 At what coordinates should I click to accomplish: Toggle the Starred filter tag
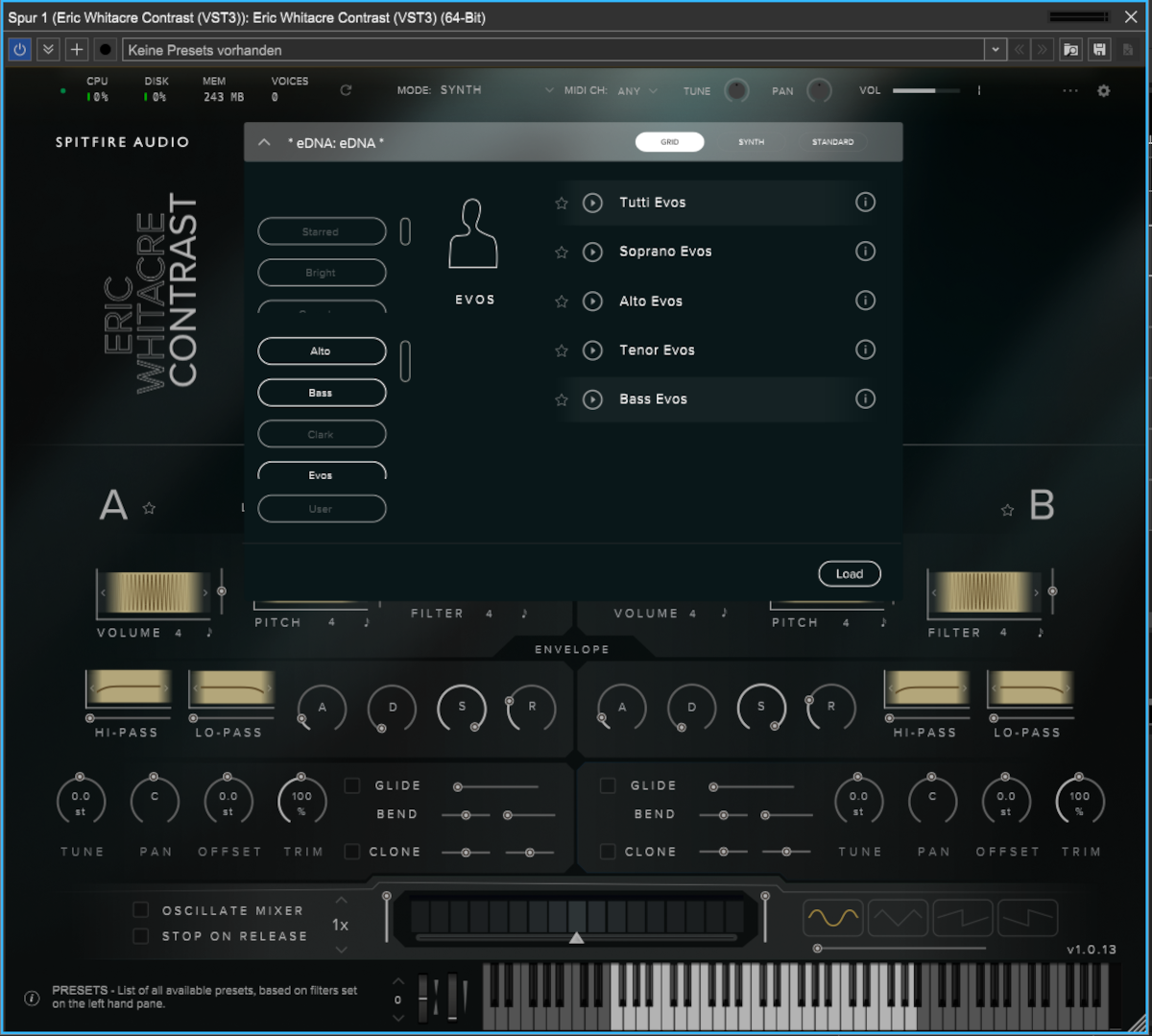tap(322, 232)
